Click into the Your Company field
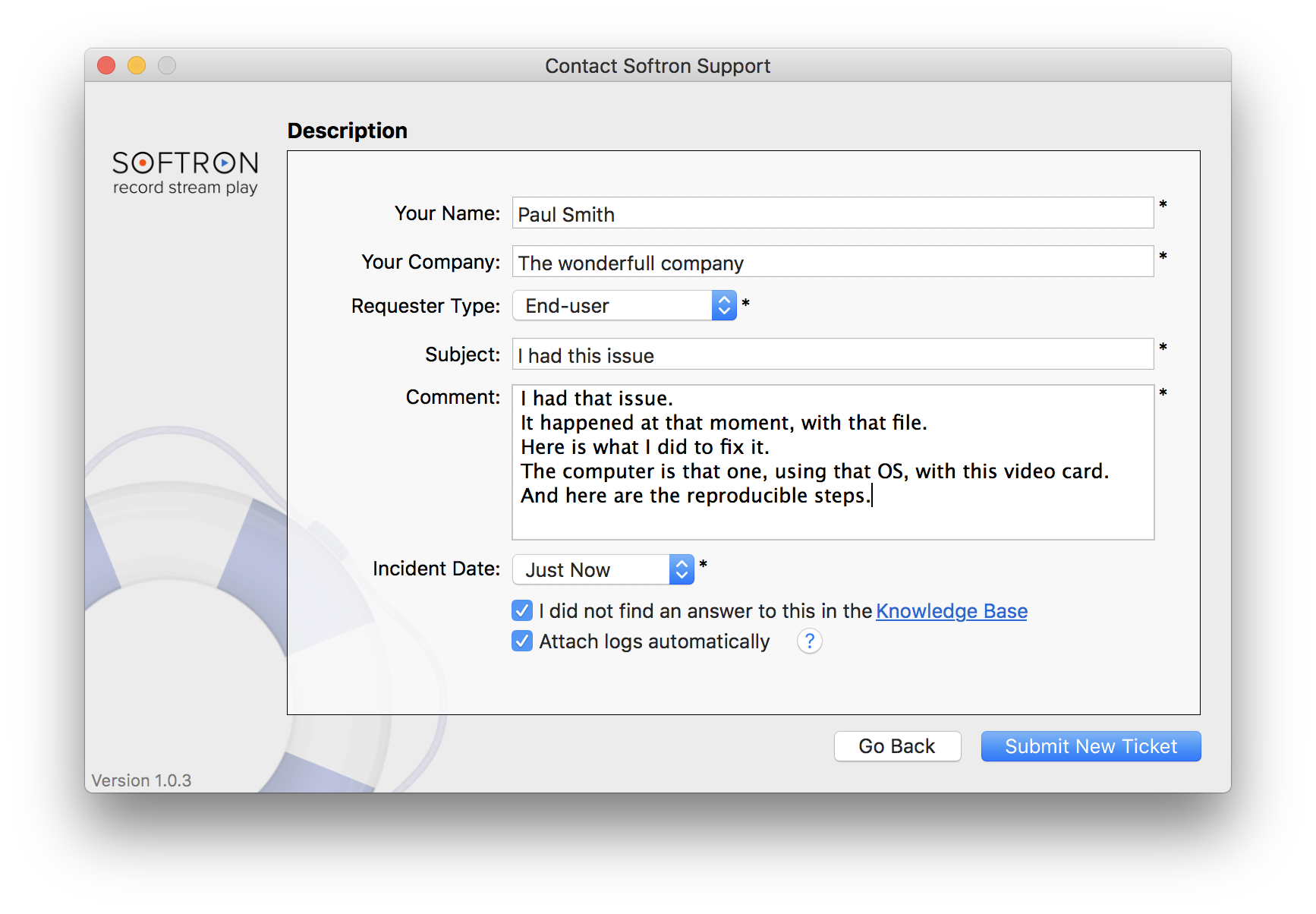The image size is (1316, 914). [833, 262]
